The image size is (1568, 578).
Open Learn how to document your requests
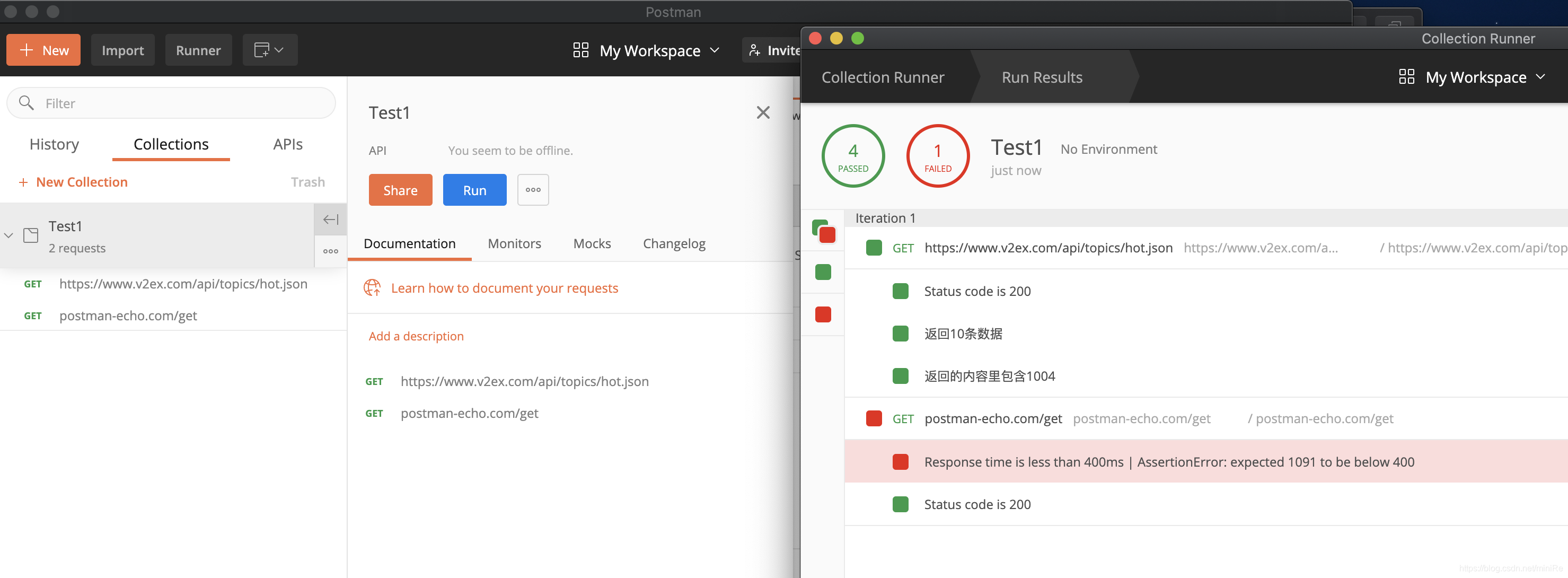pyautogui.click(x=504, y=288)
